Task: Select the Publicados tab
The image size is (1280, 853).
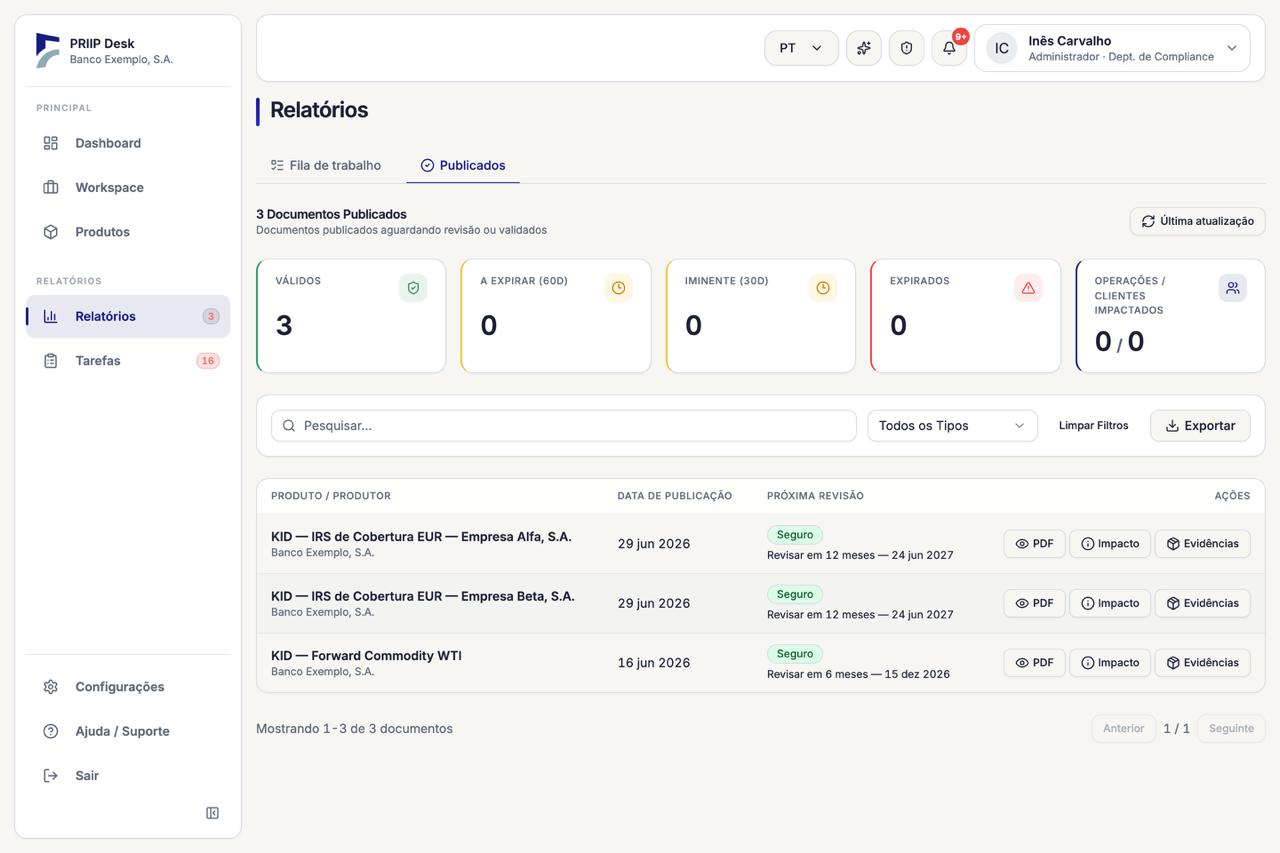Action: tap(463, 165)
